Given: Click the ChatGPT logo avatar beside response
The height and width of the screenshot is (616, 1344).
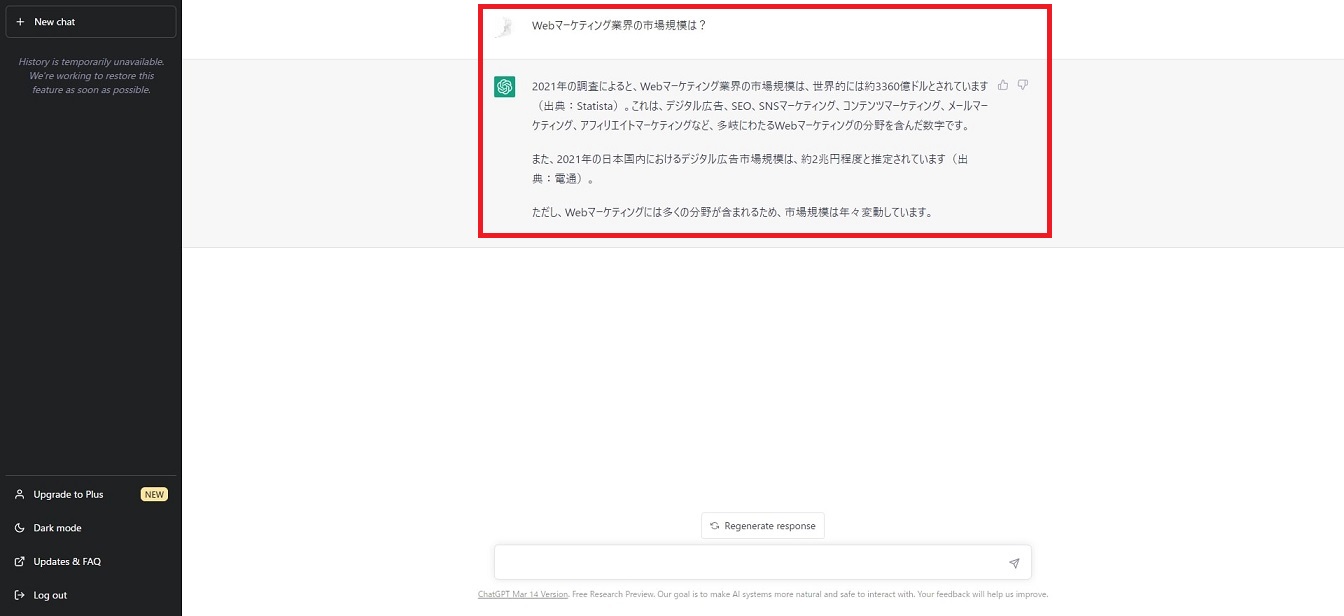Looking at the screenshot, I should pos(504,87).
